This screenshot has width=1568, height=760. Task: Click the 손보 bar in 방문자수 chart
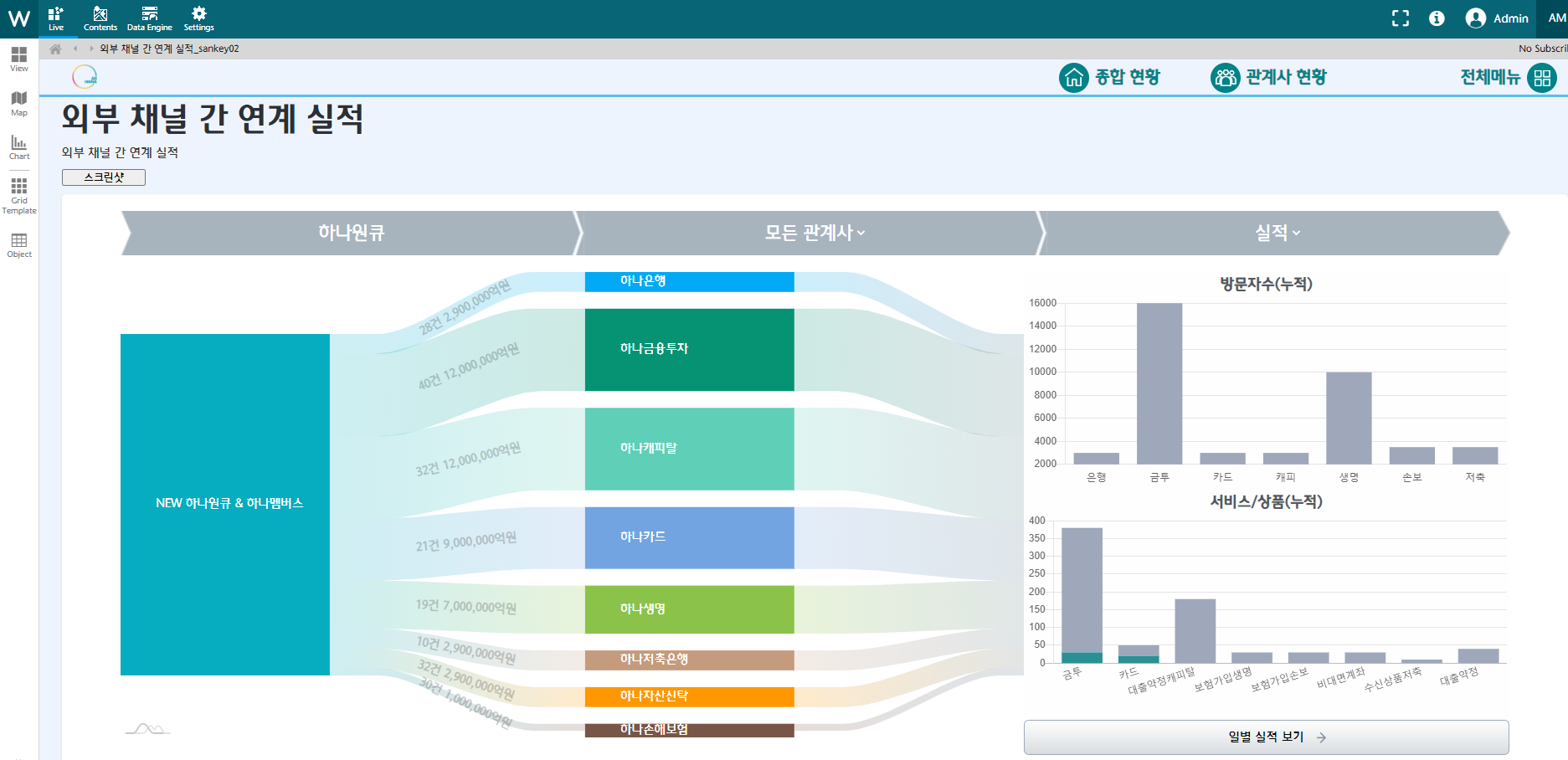(1412, 455)
